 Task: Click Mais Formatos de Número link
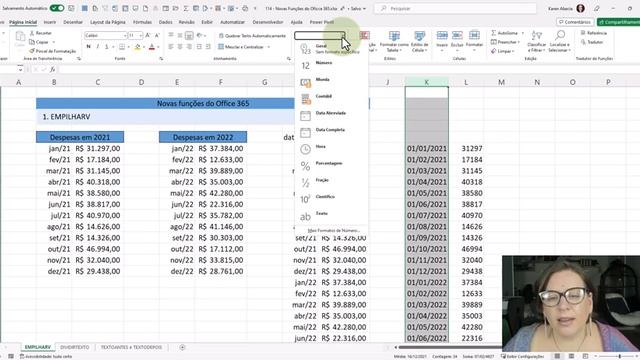pos(333,231)
